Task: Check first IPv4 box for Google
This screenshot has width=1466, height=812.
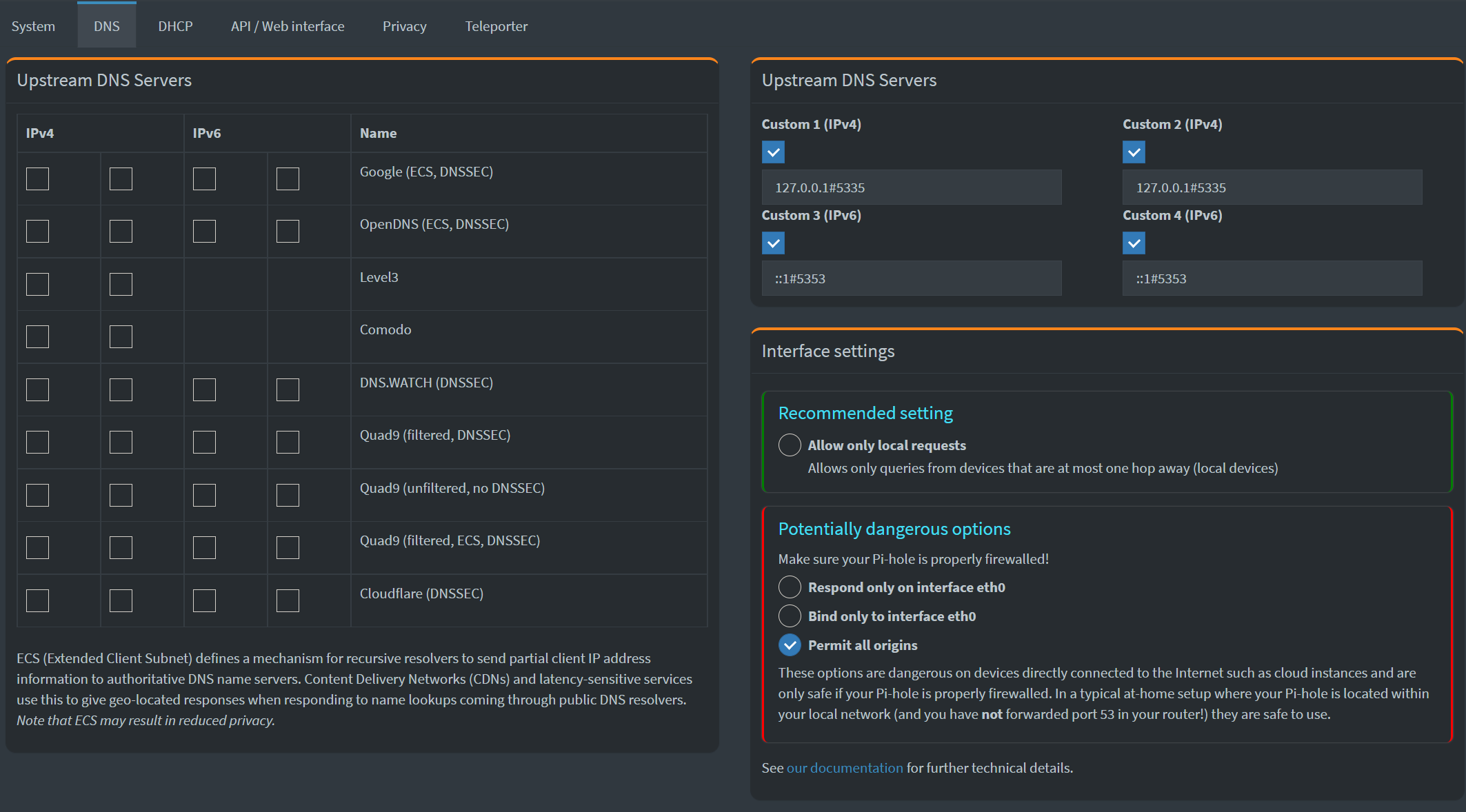Action: point(37,179)
